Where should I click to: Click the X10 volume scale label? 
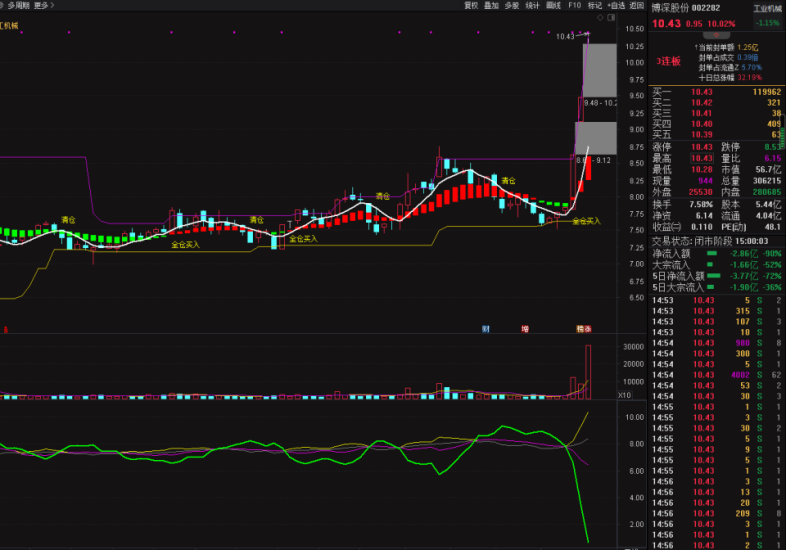(x=624, y=395)
